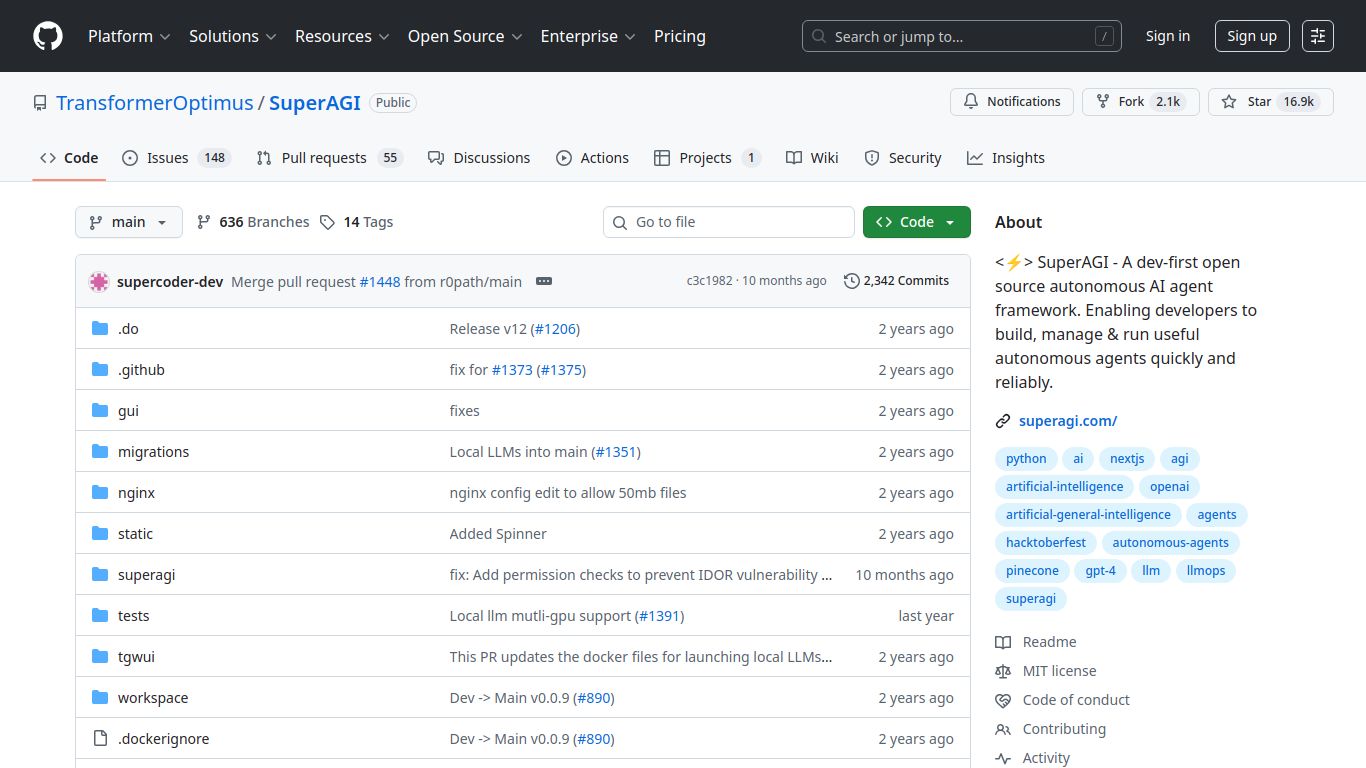The image size is (1366, 768).
Task: Expand the main branch dropdown
Action: 129,222
